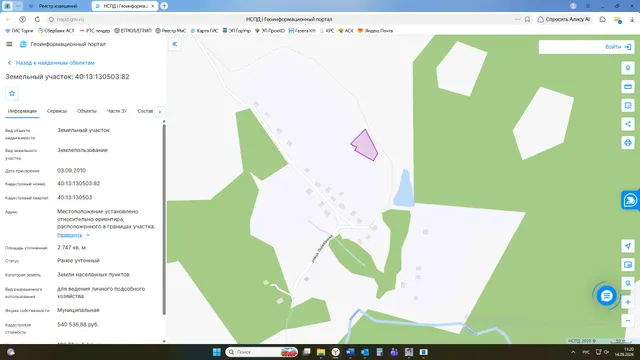Go back in browser history
Image resolution: width=640 pixels, height=360 pixels.
pos(8,19)
